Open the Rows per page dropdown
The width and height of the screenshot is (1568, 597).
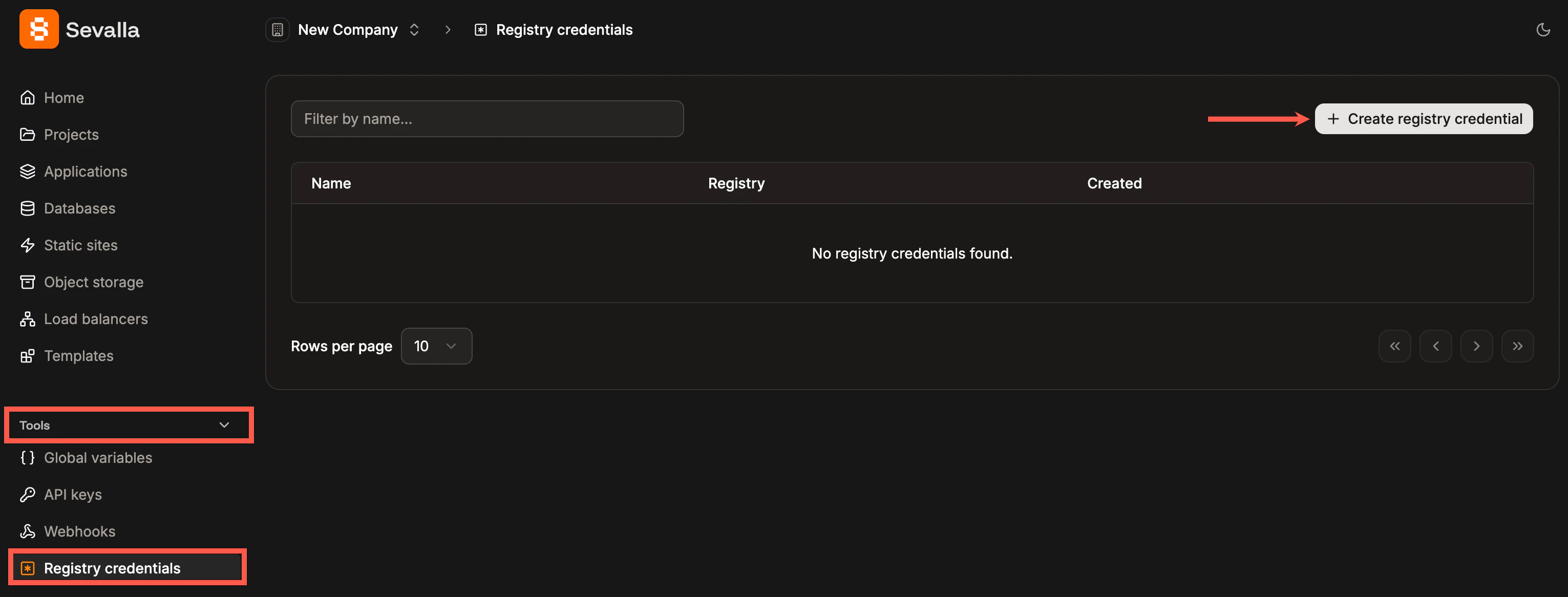pyautogui.click(x=436, y=346)
